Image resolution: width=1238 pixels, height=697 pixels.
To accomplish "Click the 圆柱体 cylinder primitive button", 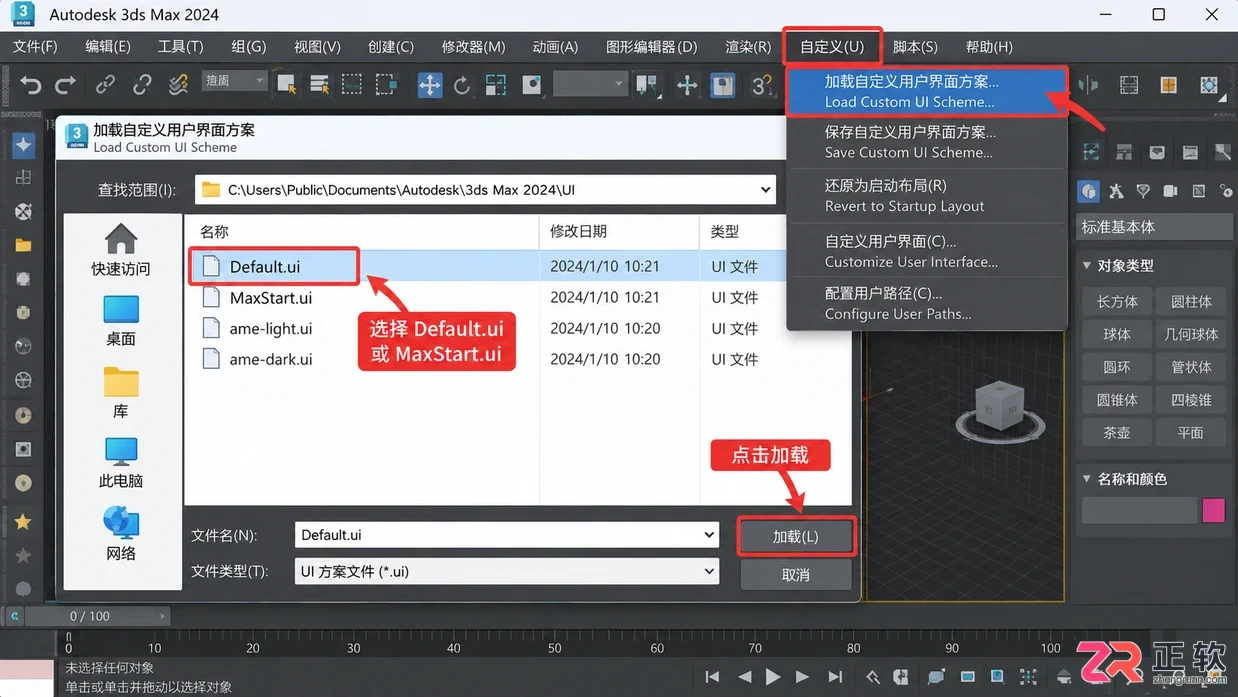I will [1191, 301].
